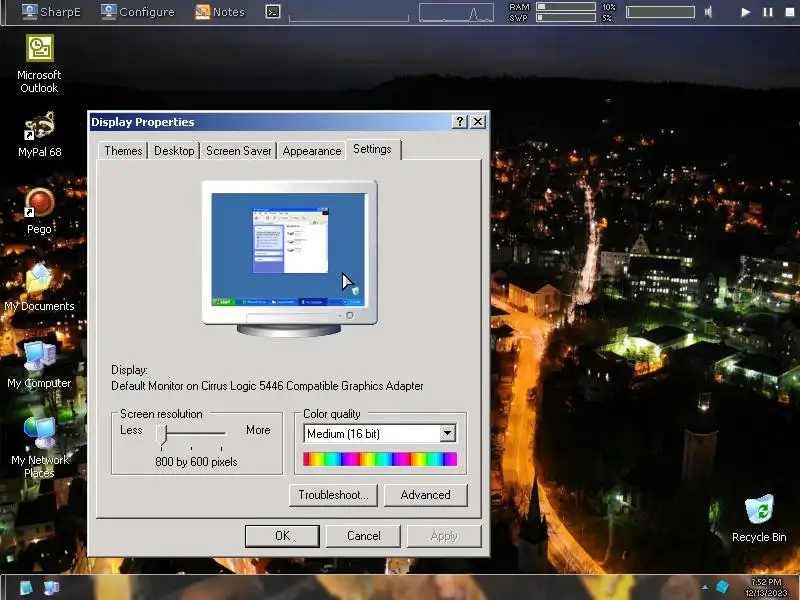Launch the command prompt icon in top bar
800x600 pixels.
click(273, 12)
